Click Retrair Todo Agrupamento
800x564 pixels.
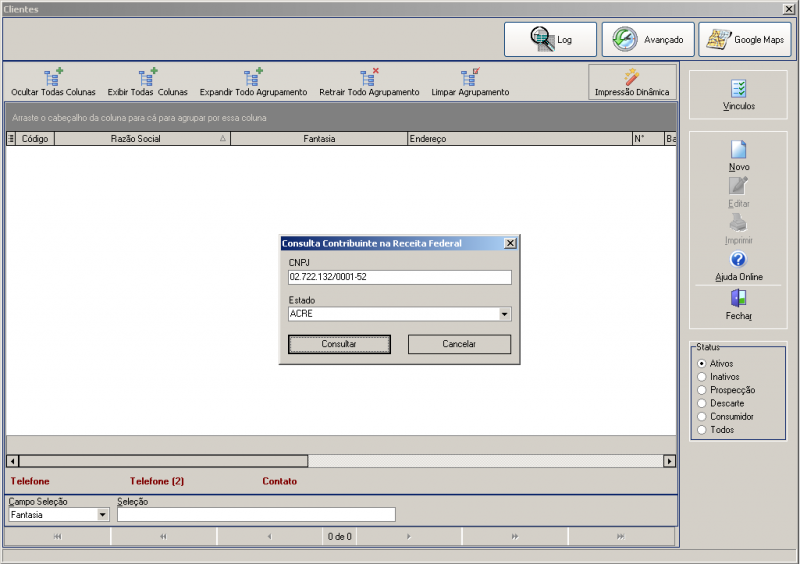click(369, 83)
